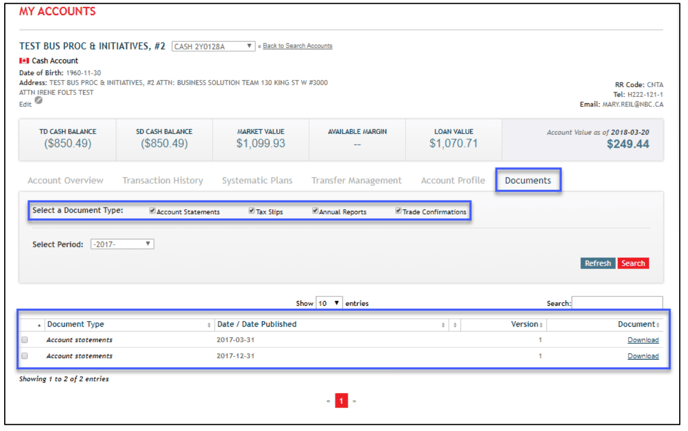
Task: Toggle the Tax Slips checkbox
Action: coord(252,211)
